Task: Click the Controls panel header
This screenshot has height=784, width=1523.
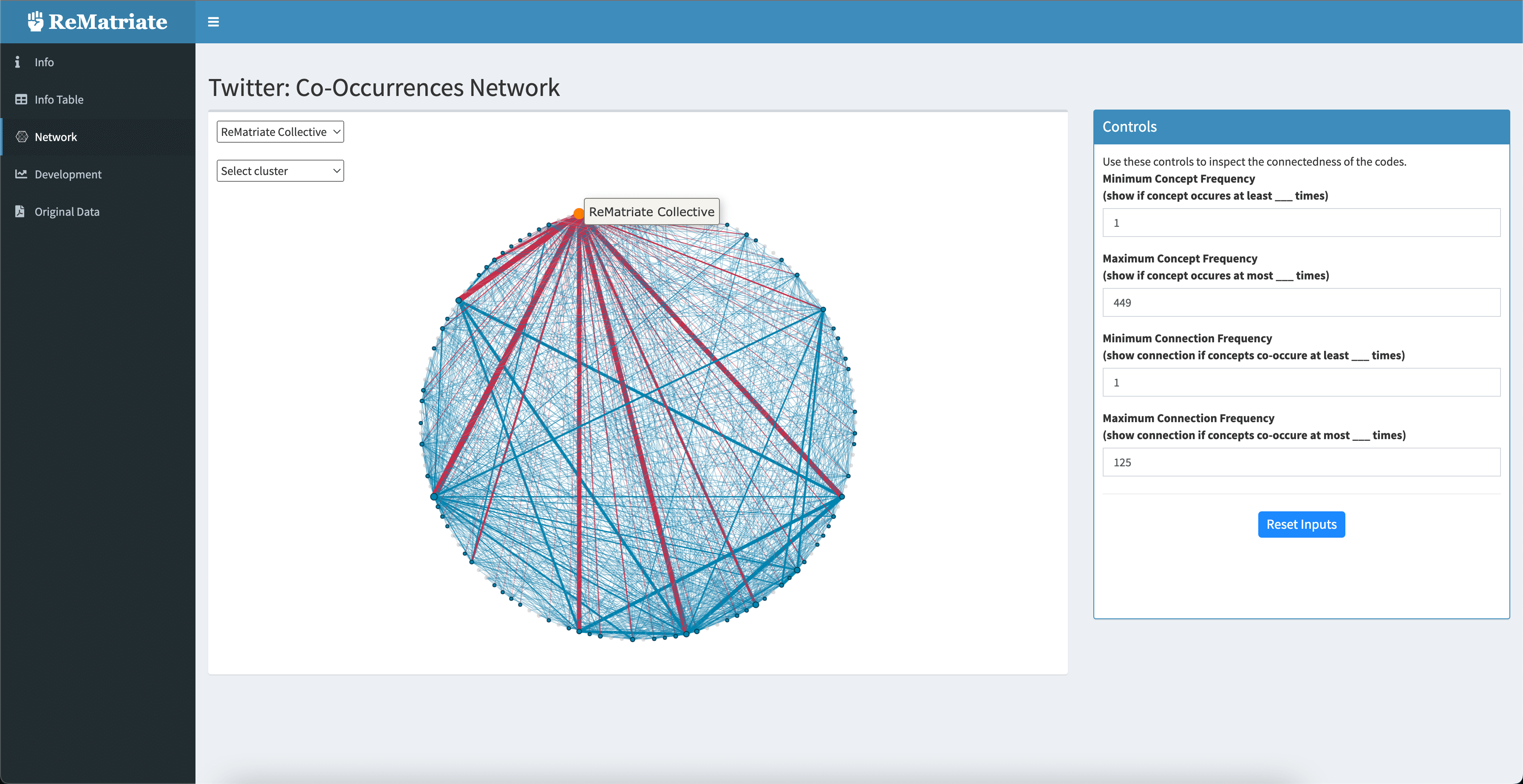Action: click(x=1301, y=127)
